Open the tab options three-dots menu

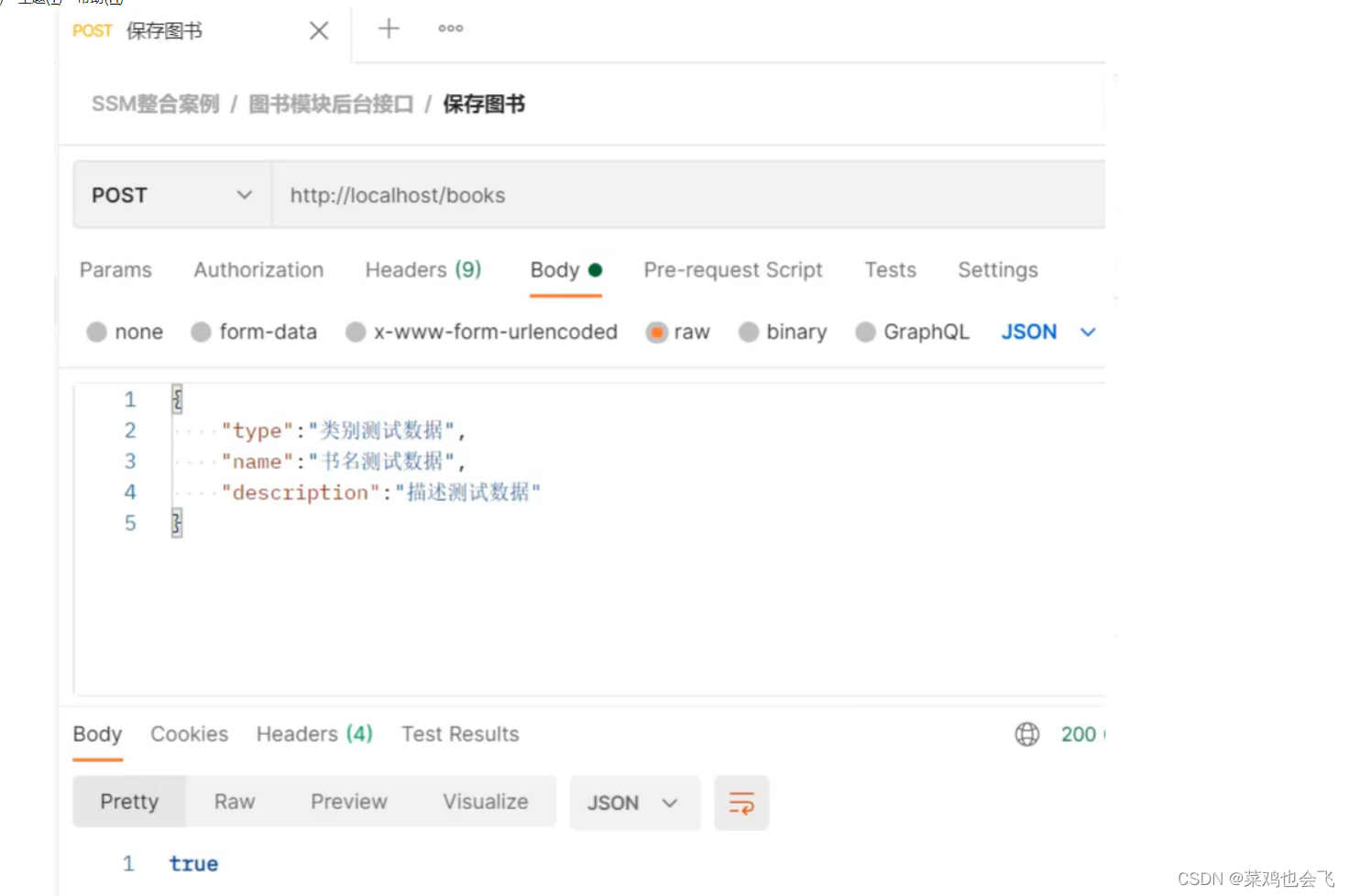[450, 28]
